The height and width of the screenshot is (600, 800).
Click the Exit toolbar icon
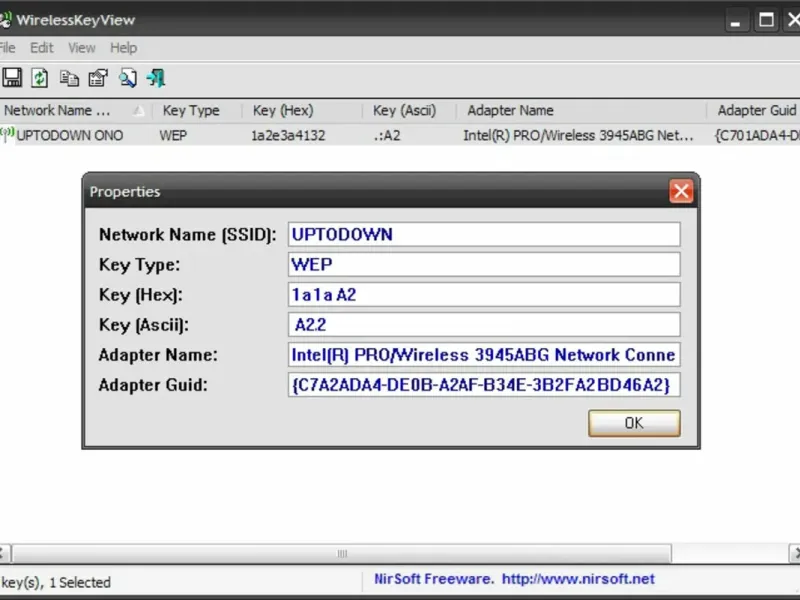click(156, 78)
